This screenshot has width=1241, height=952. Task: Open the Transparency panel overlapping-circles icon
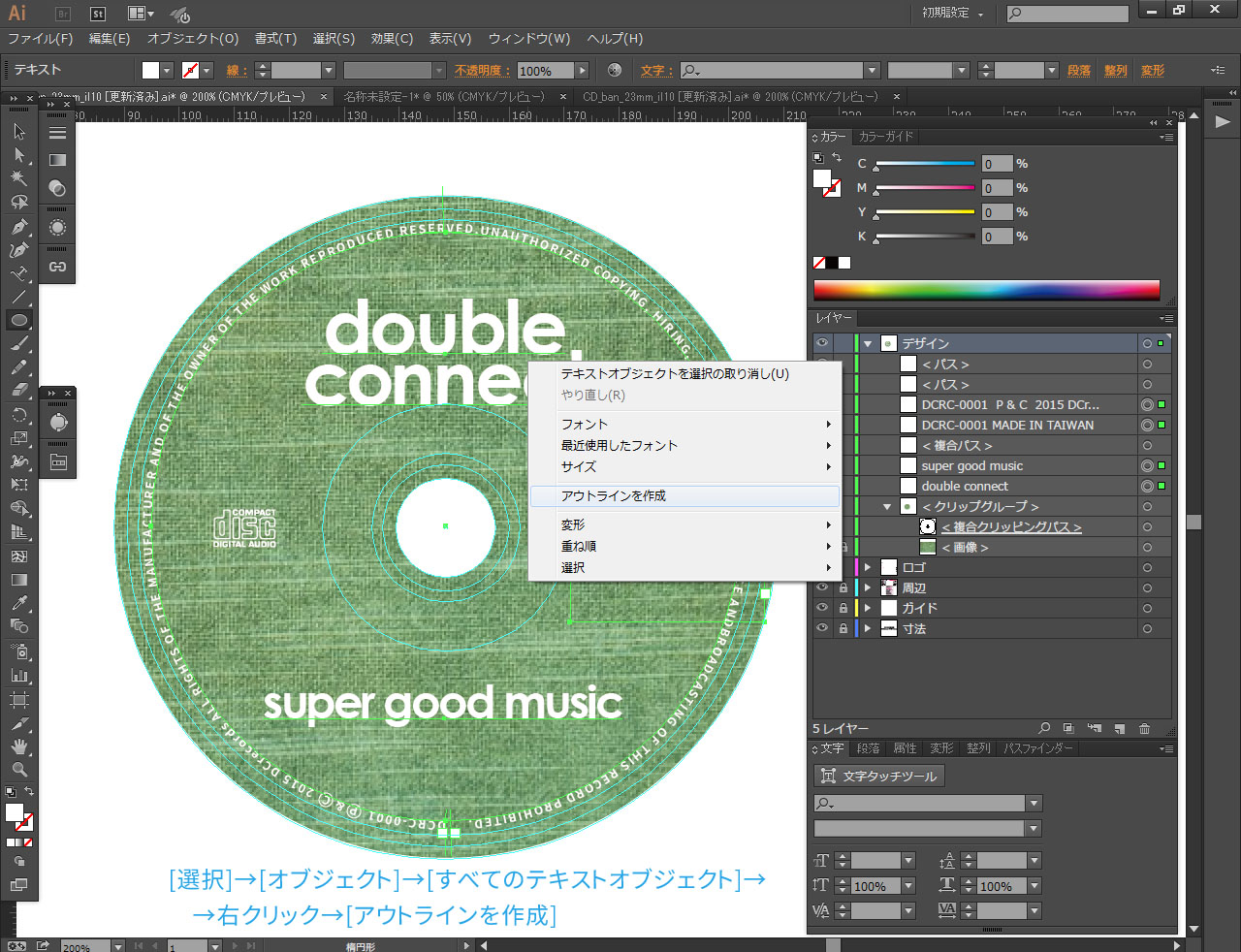point(57,187)
